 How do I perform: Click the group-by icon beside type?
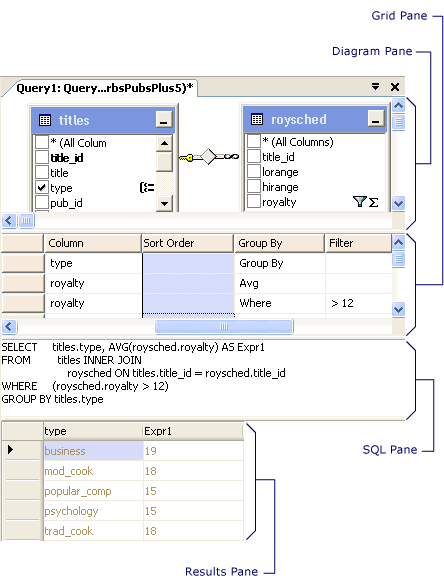(x=147, y=187)
